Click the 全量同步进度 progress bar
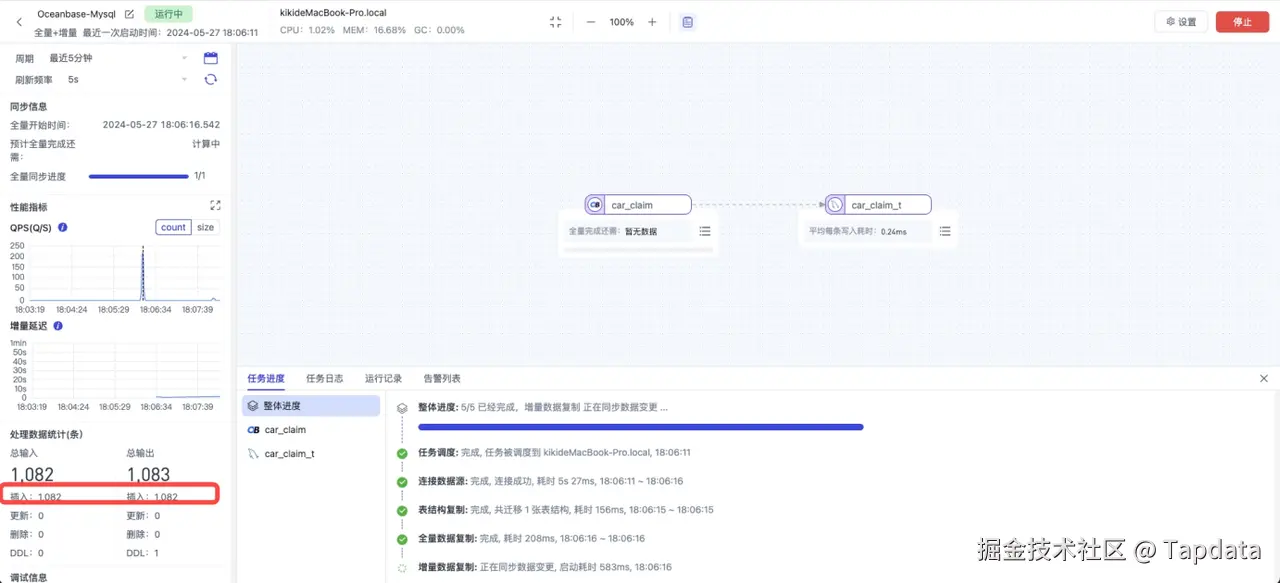The height and width of the screenshot is (583, 1280). 139,176
